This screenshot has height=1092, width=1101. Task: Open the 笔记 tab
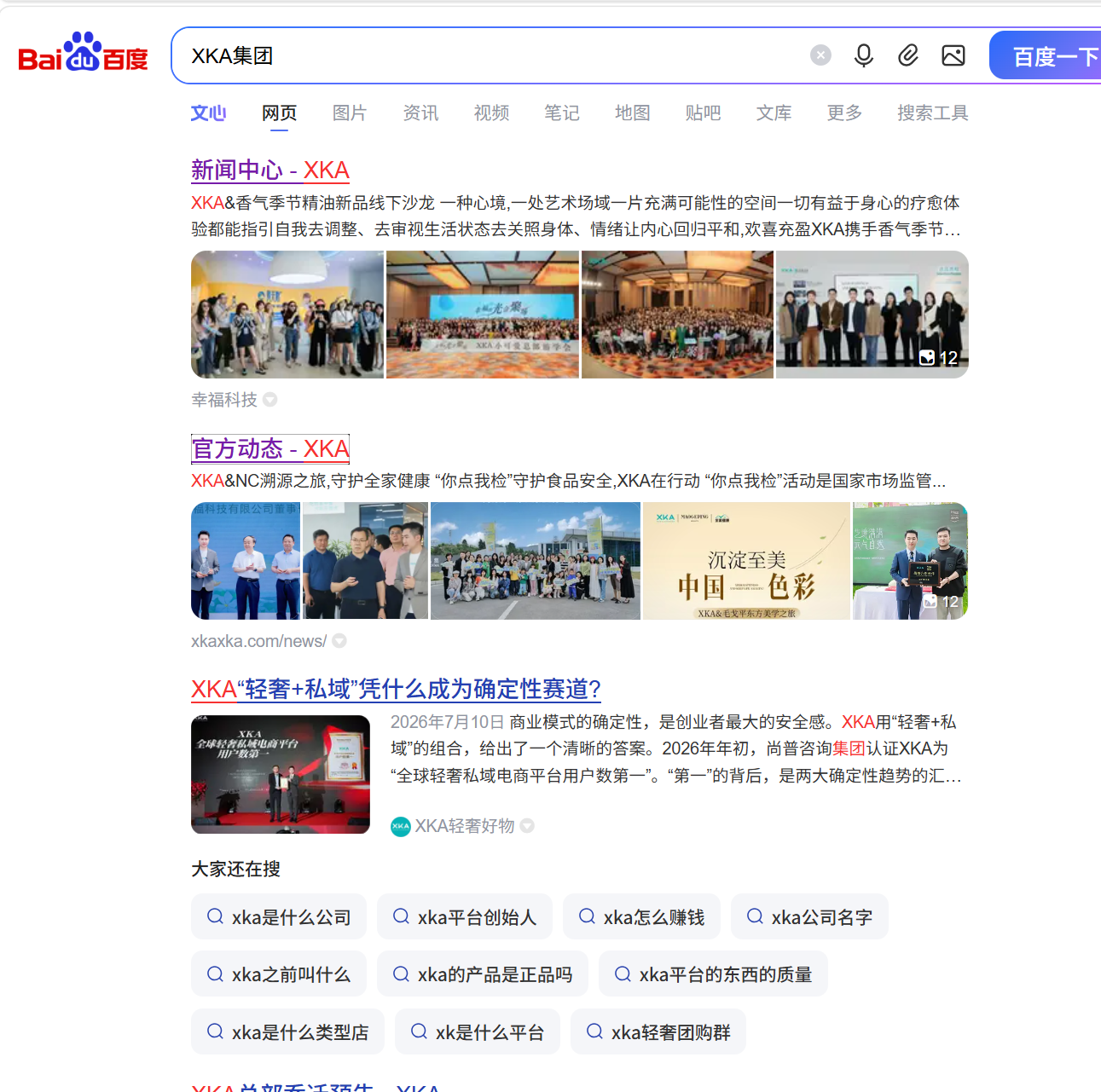(x=562, y=113)
